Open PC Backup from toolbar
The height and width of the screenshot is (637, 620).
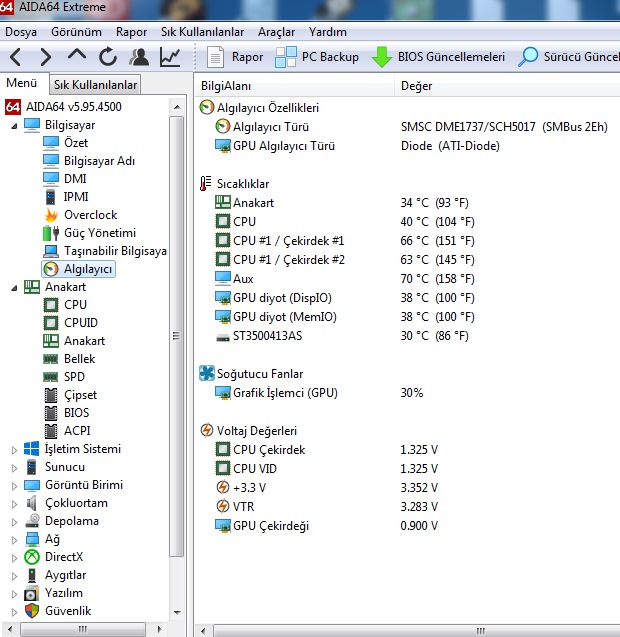317,57
